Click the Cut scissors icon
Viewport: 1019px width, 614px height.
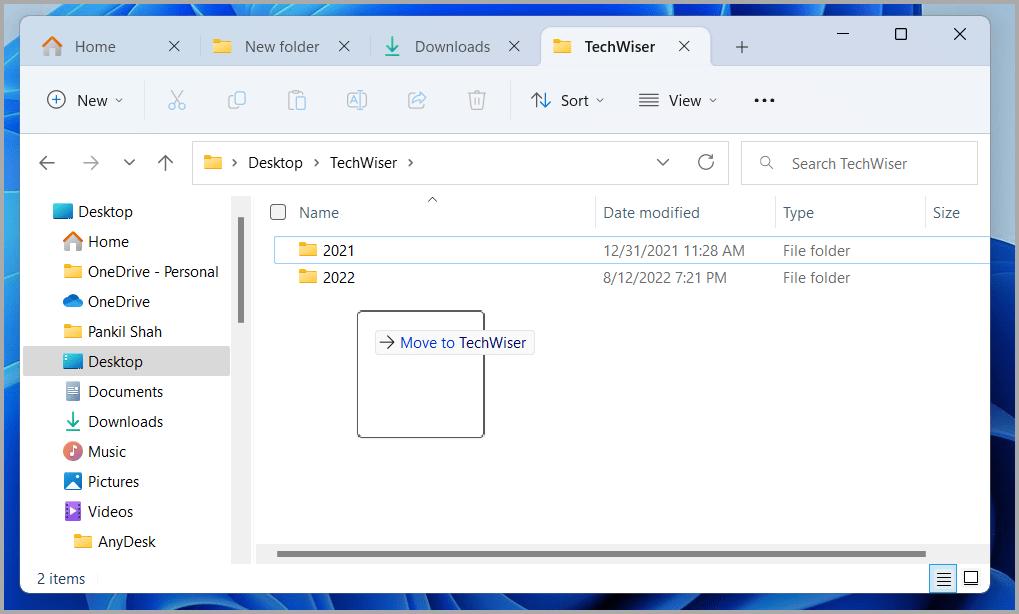(177, 100)
